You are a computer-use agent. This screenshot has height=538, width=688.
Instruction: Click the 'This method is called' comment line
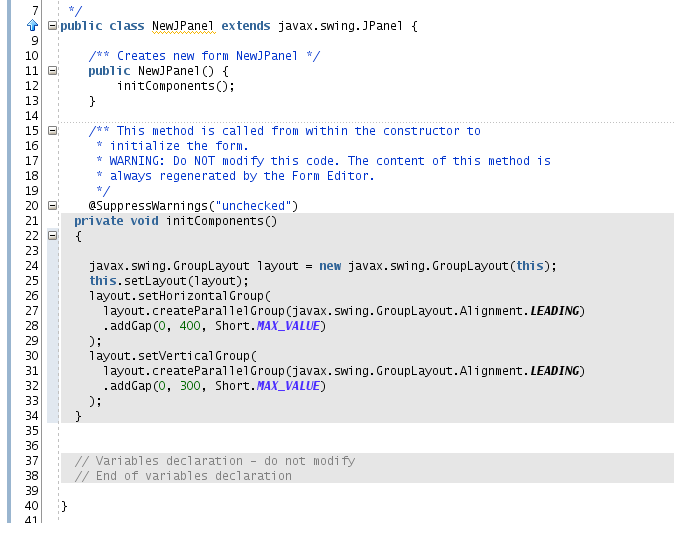[285, 131]
